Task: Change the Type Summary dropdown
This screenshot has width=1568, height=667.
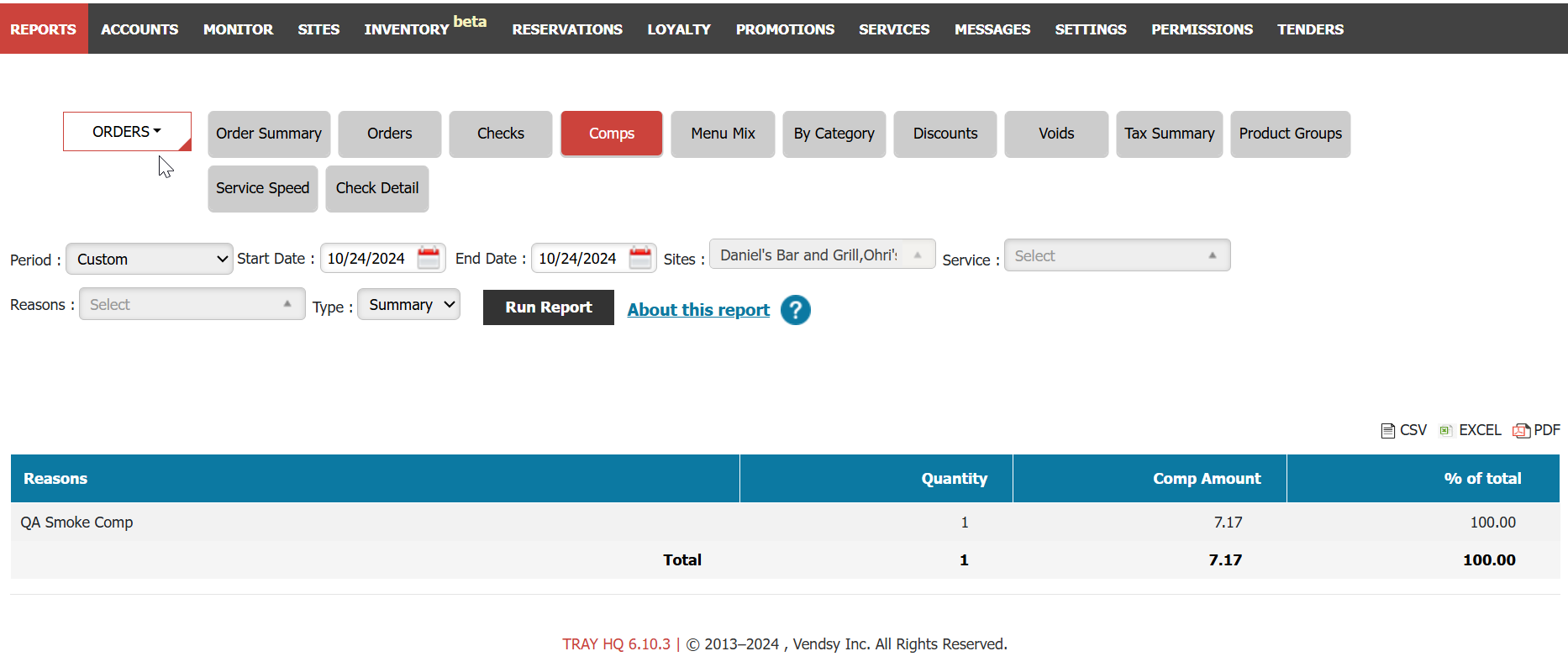Action: 409,305
